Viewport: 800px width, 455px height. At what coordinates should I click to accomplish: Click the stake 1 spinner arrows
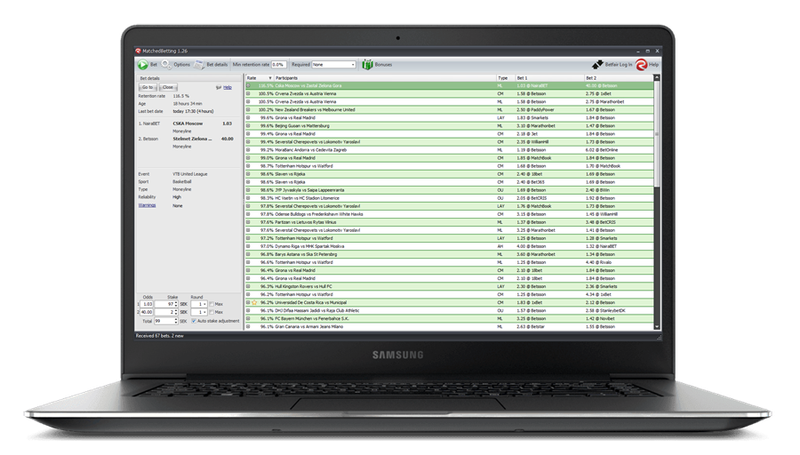(176, 304)
